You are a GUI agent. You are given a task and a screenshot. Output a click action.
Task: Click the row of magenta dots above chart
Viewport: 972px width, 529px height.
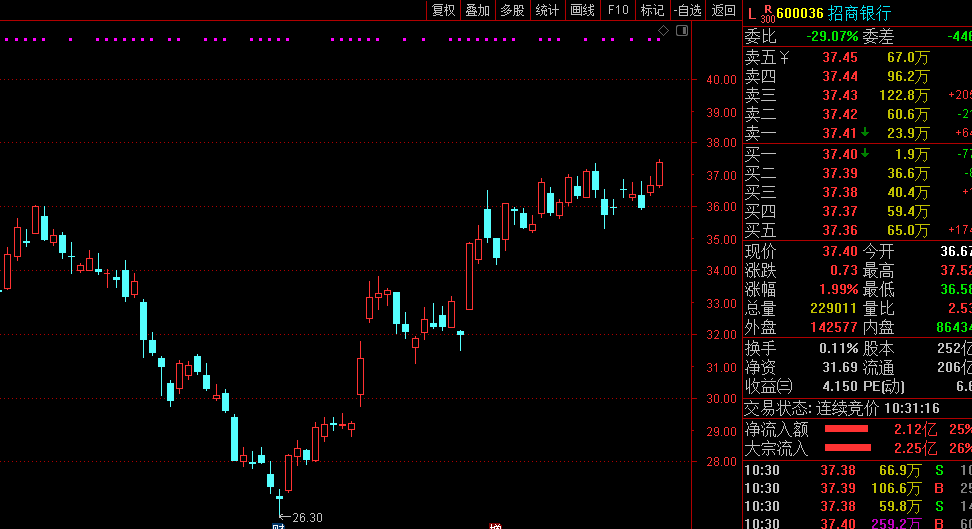tap(333, 40)
